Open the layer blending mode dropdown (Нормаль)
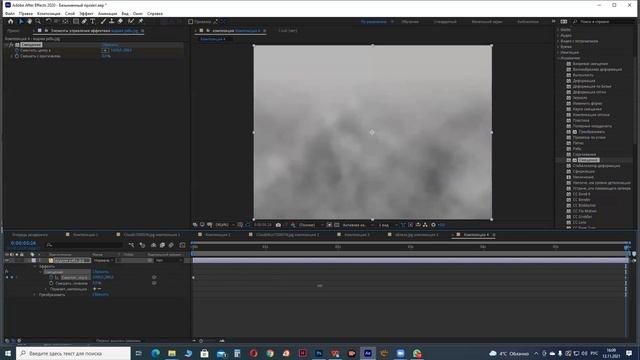The width and height of the screenshot is (640, 360). 104,260
